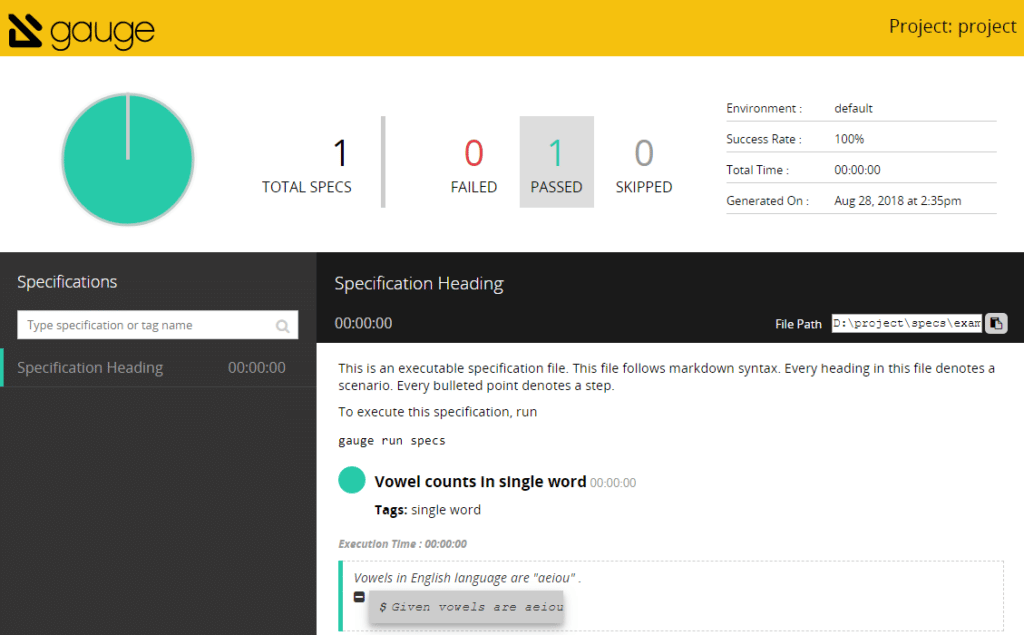Click the green pass-rate pie chart
1024x635 pixels.
pyautogui.click(x=128, y=160)
